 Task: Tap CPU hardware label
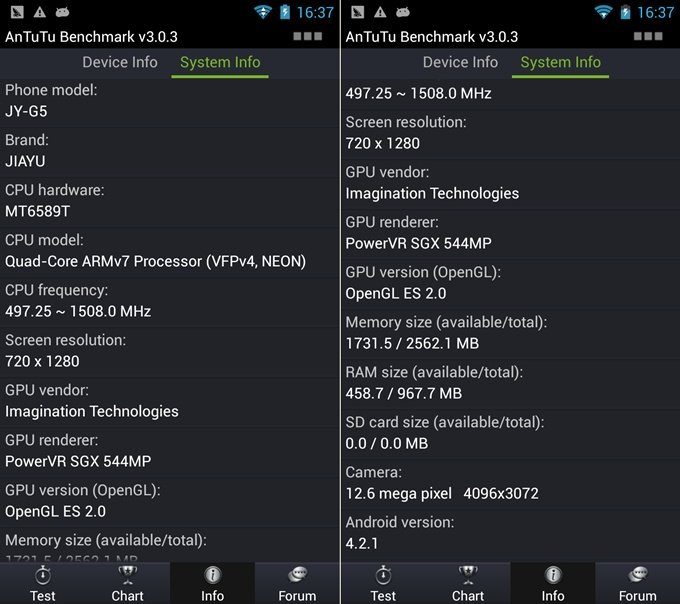pos(55,190)
